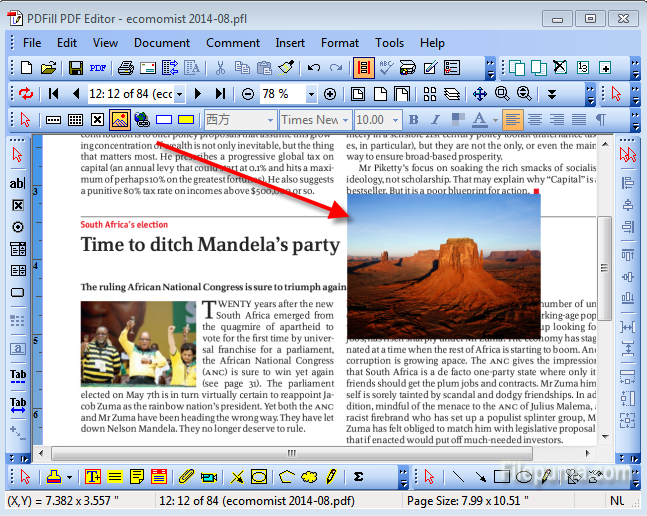Screen dimensions: 647x516
Task: Click the Save as PDF icon
Action: pyautogui.click(x=98, y=68)
